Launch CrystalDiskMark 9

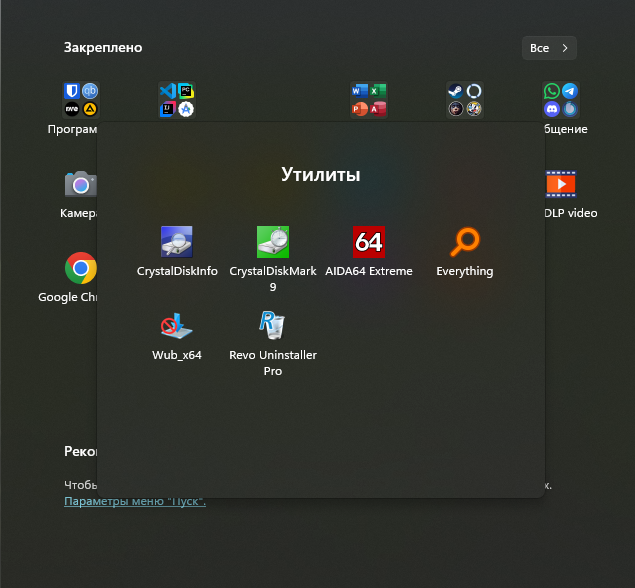coord(273,259)
